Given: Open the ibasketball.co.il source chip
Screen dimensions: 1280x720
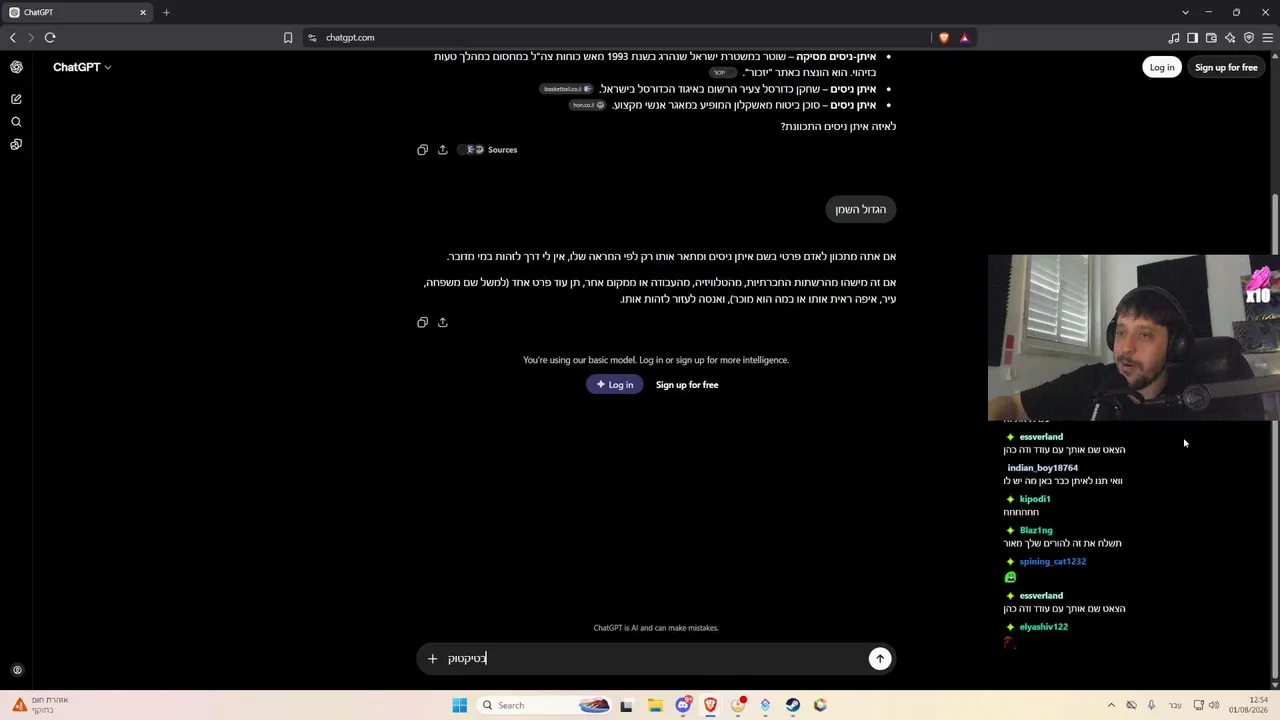Looking at the screenshot, I should pyautogui.click(x=567, y=89).
